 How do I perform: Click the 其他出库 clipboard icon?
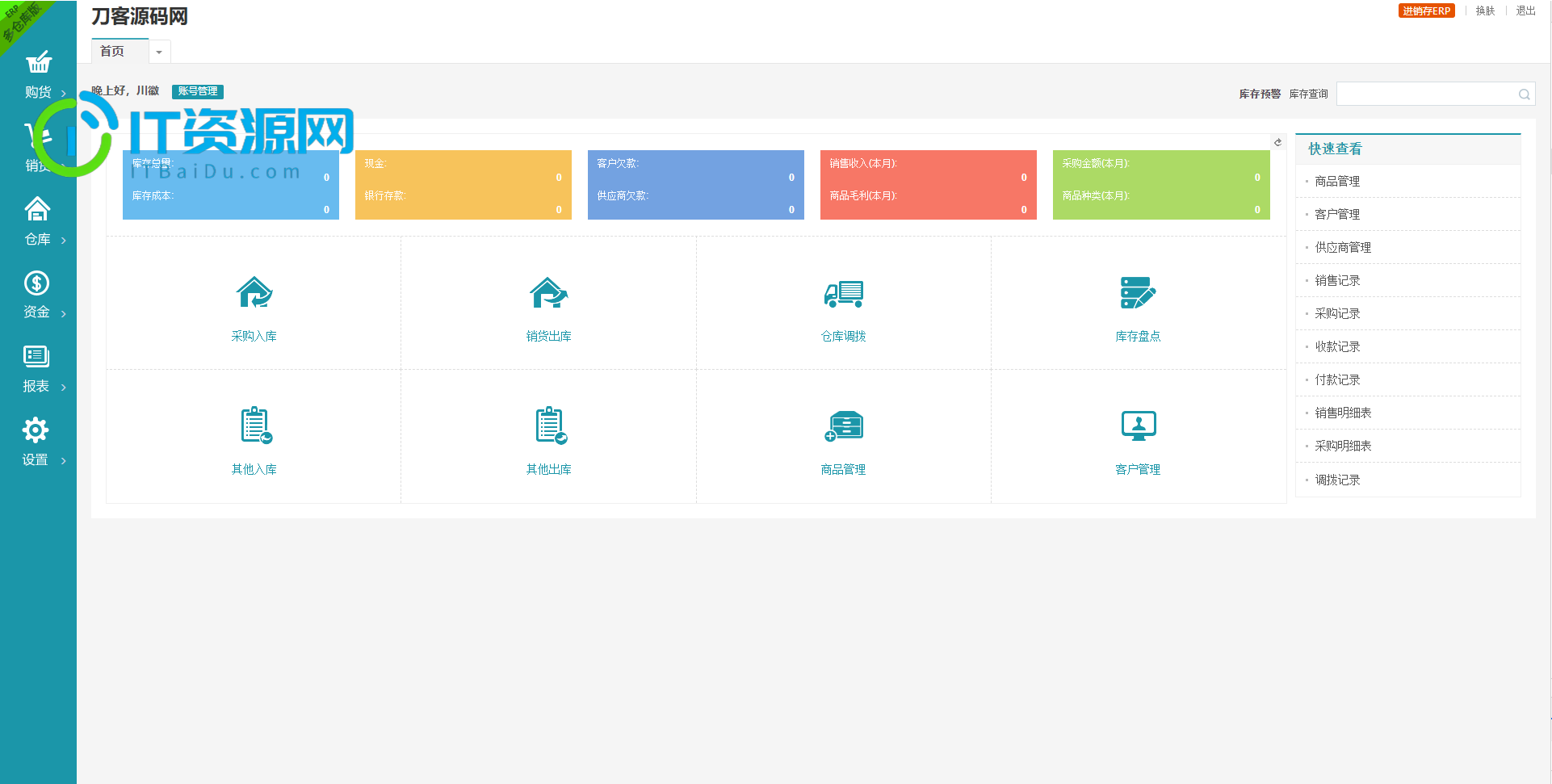pyautogui.click(x=551, y=425)
